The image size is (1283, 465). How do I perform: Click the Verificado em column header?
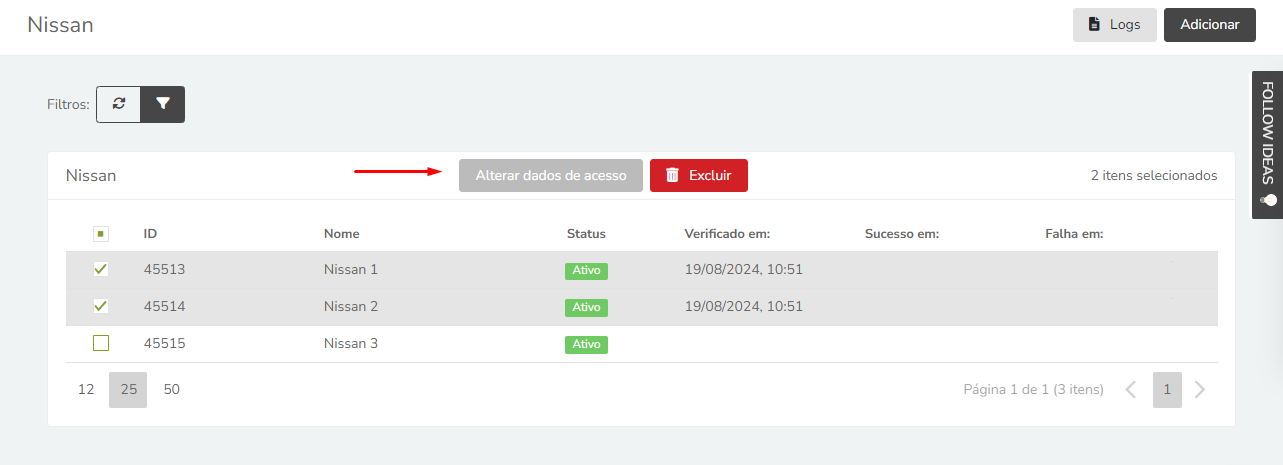(727, 234)
